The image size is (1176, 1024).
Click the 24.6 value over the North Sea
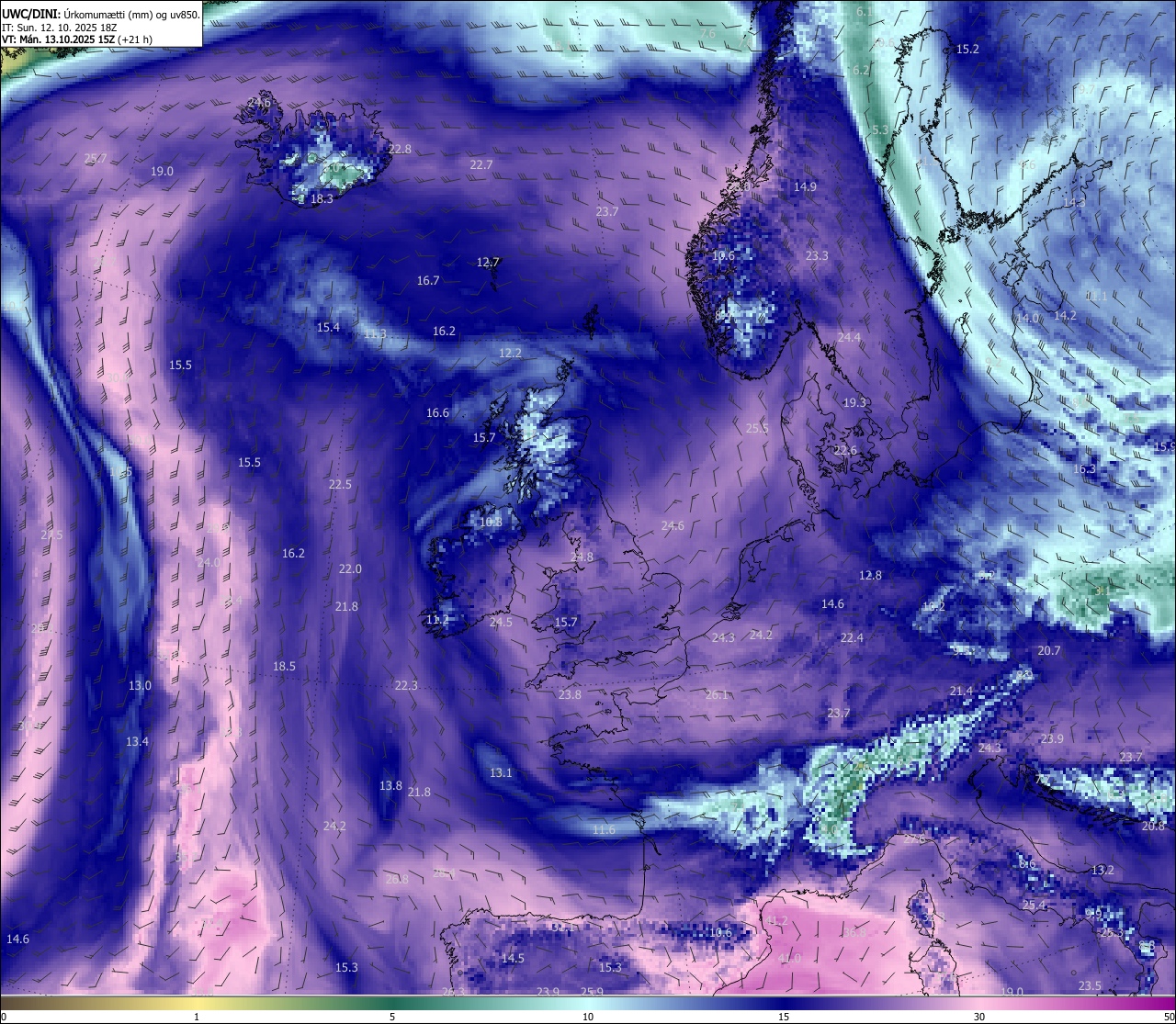(x=673, y=525)
